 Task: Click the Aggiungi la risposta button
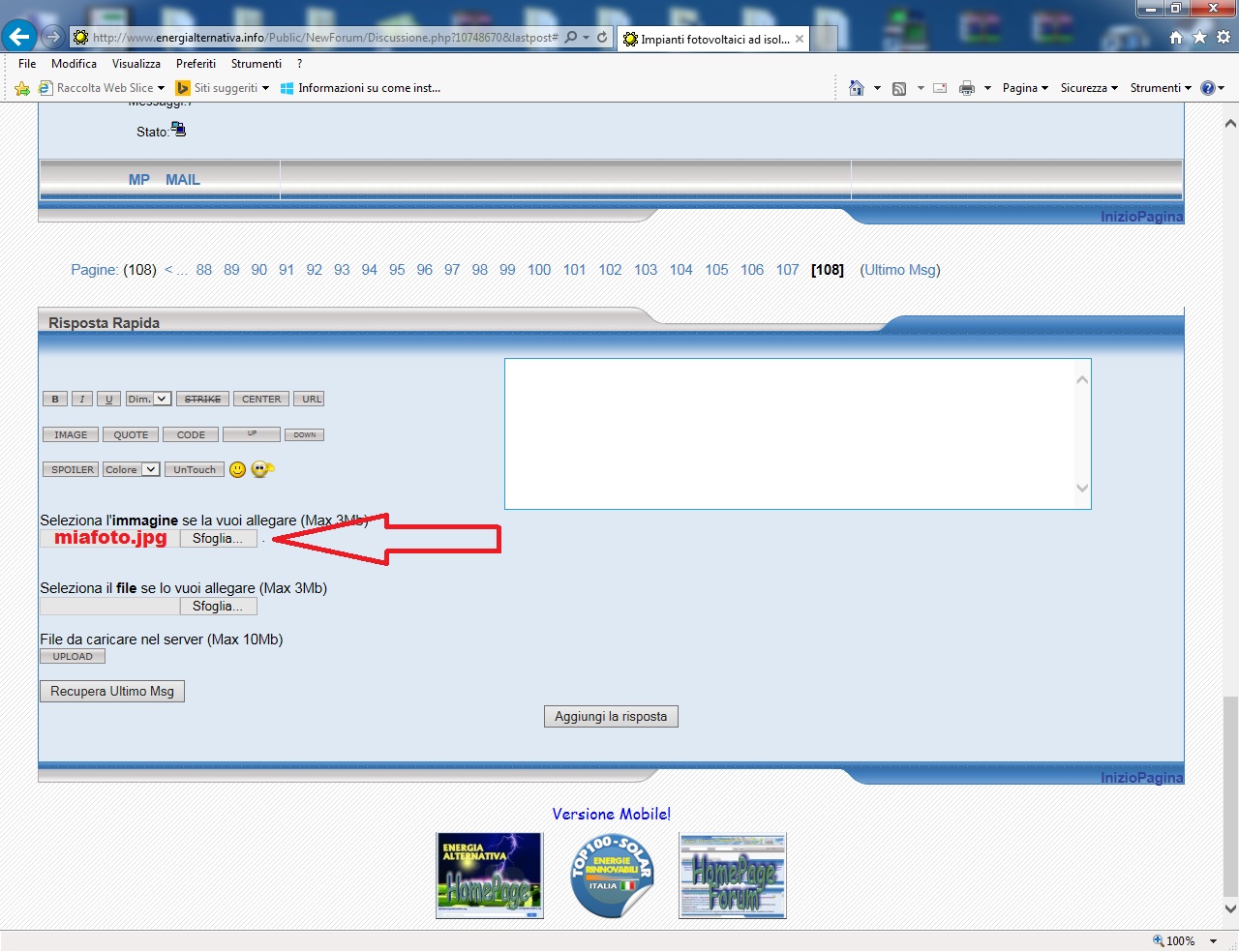pos(611,717)
